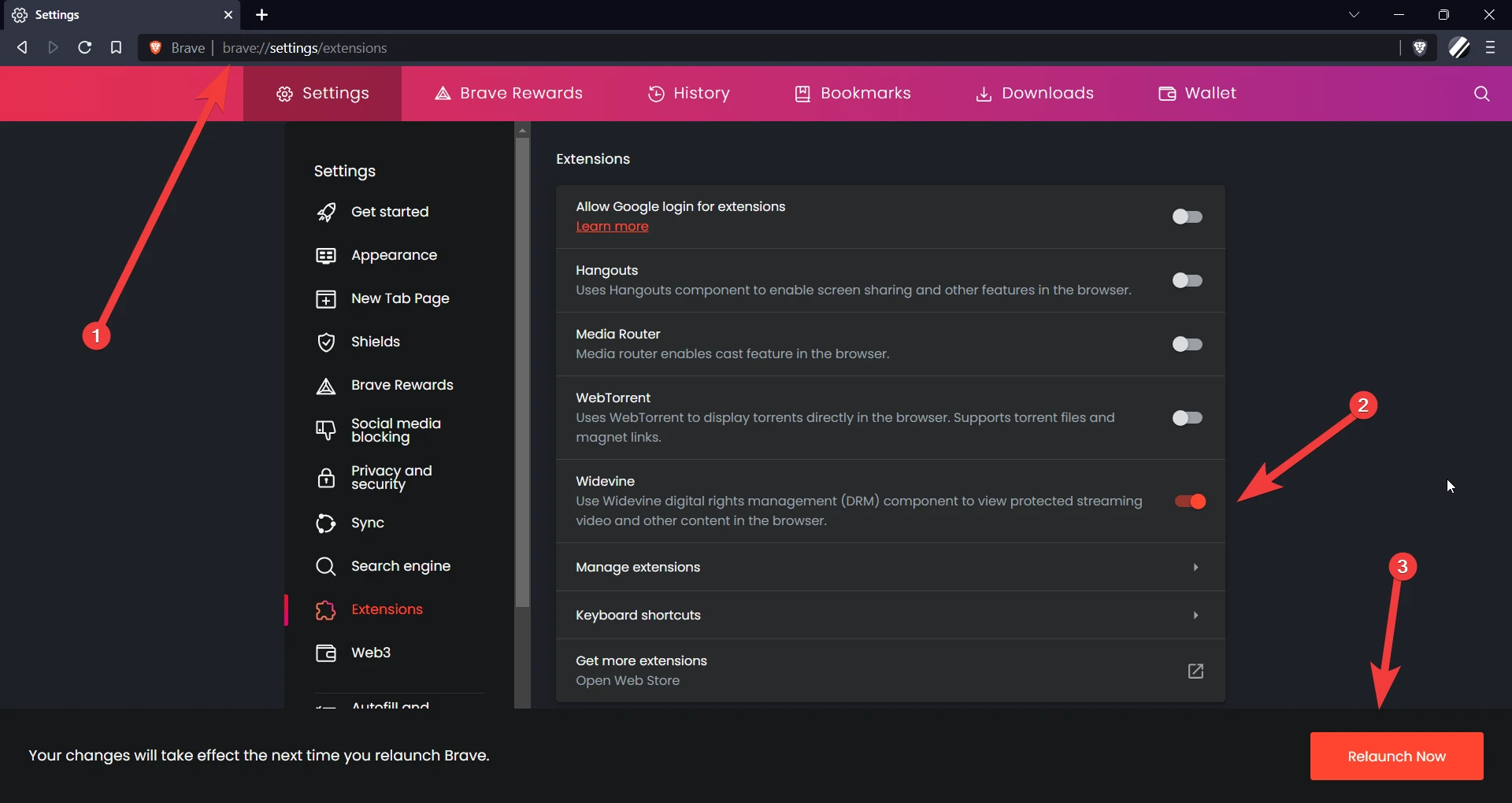Switch to the Brave Rewards top tab

[x=508, y=94]
